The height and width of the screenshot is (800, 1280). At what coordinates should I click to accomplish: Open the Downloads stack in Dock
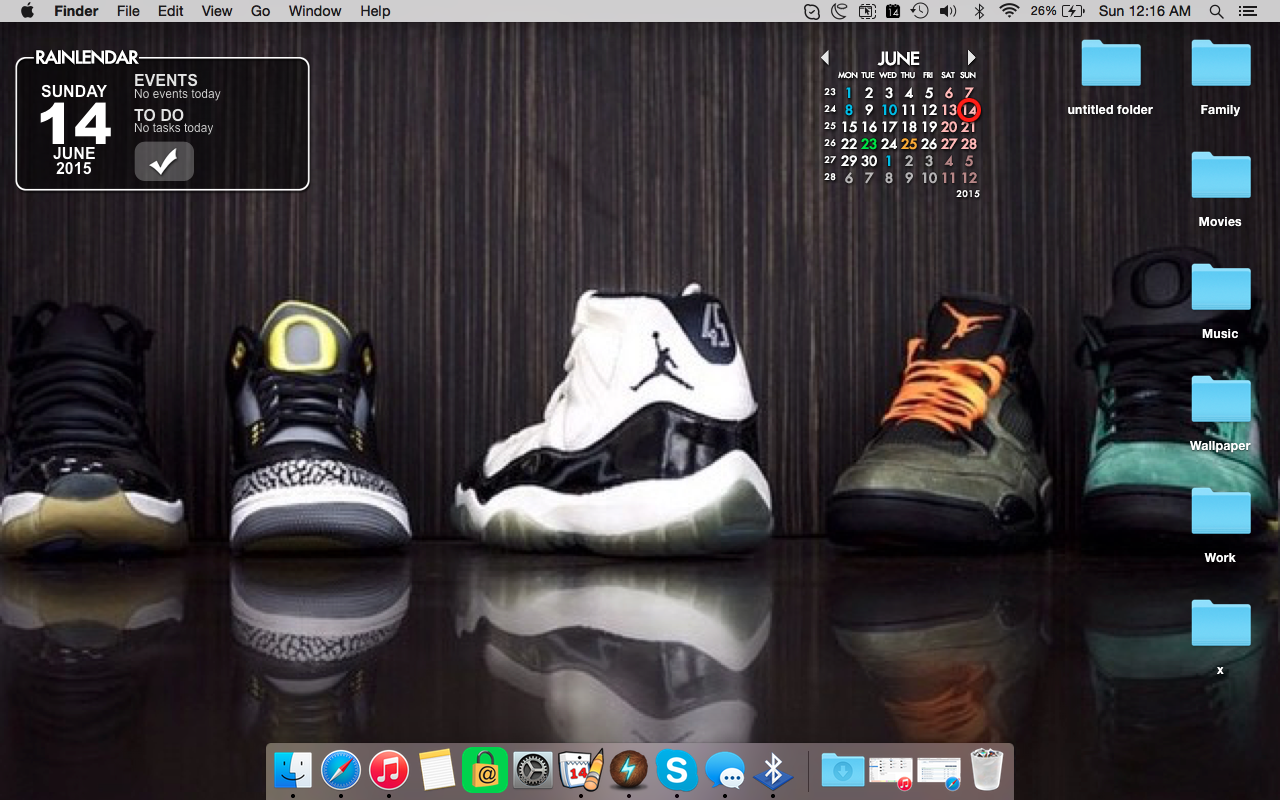843,770
